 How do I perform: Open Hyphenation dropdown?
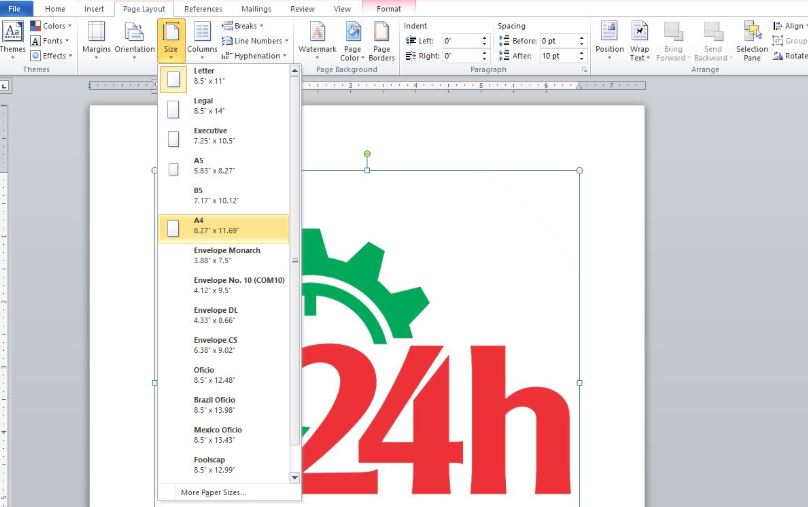coord(254,56)
